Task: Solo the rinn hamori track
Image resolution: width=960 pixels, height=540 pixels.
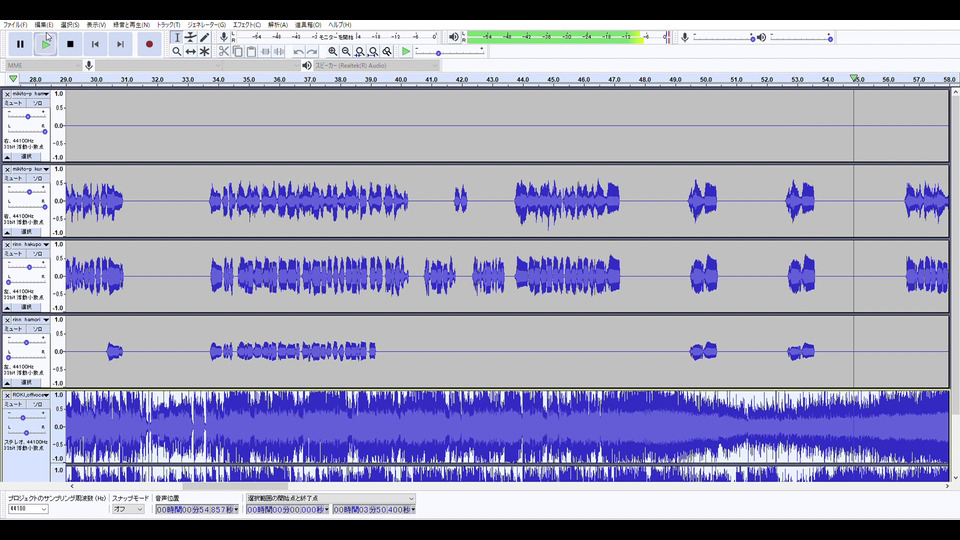Action: point(37,329)
